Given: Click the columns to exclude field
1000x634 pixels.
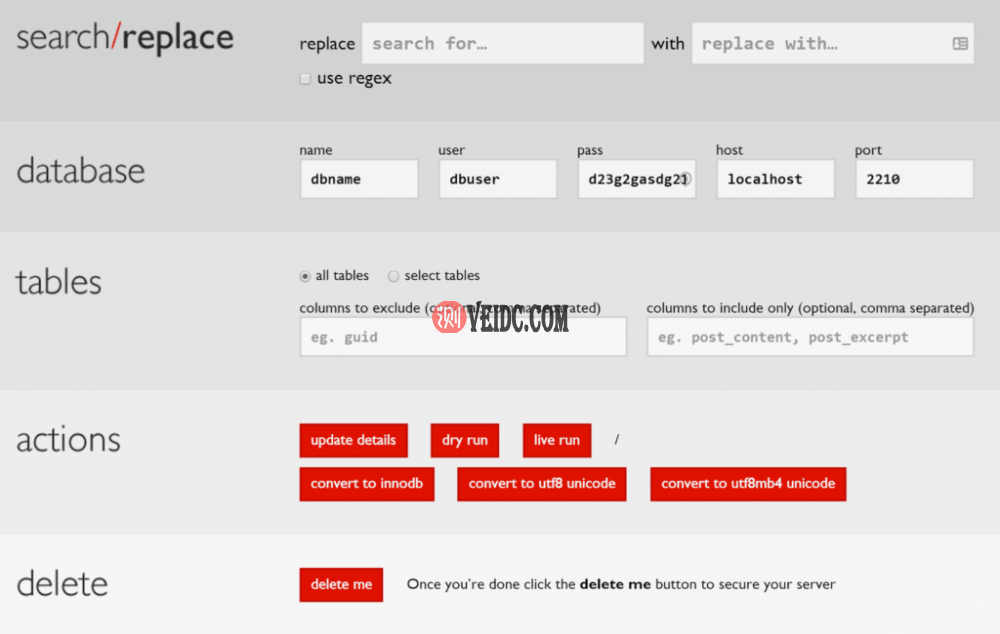Looking at the screenshot, I should tap(463, 337).
